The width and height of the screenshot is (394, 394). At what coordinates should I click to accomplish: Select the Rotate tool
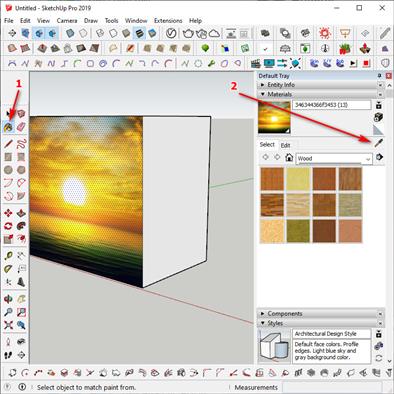point(8,226)
